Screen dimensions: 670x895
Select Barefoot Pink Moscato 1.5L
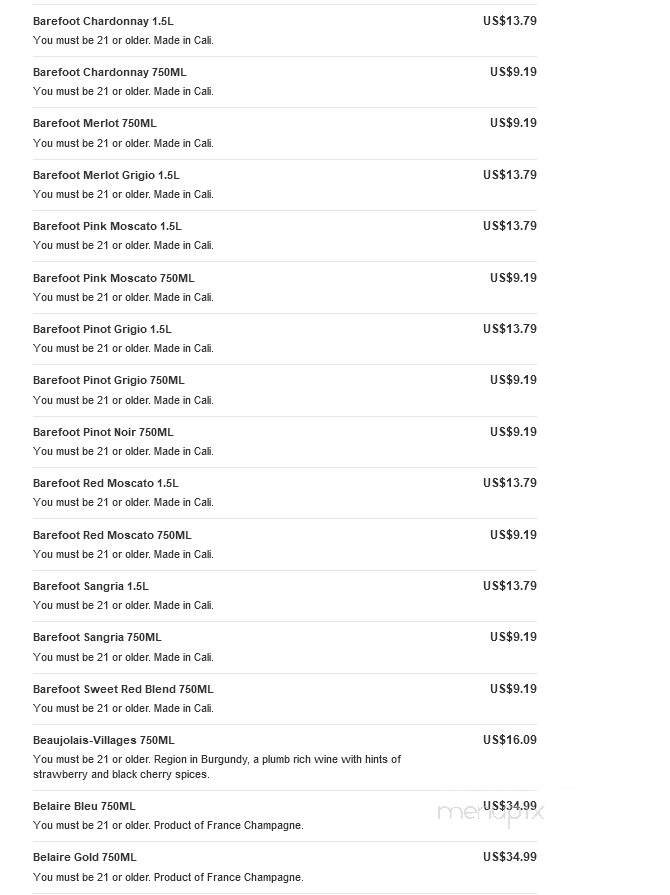(107, 226)
